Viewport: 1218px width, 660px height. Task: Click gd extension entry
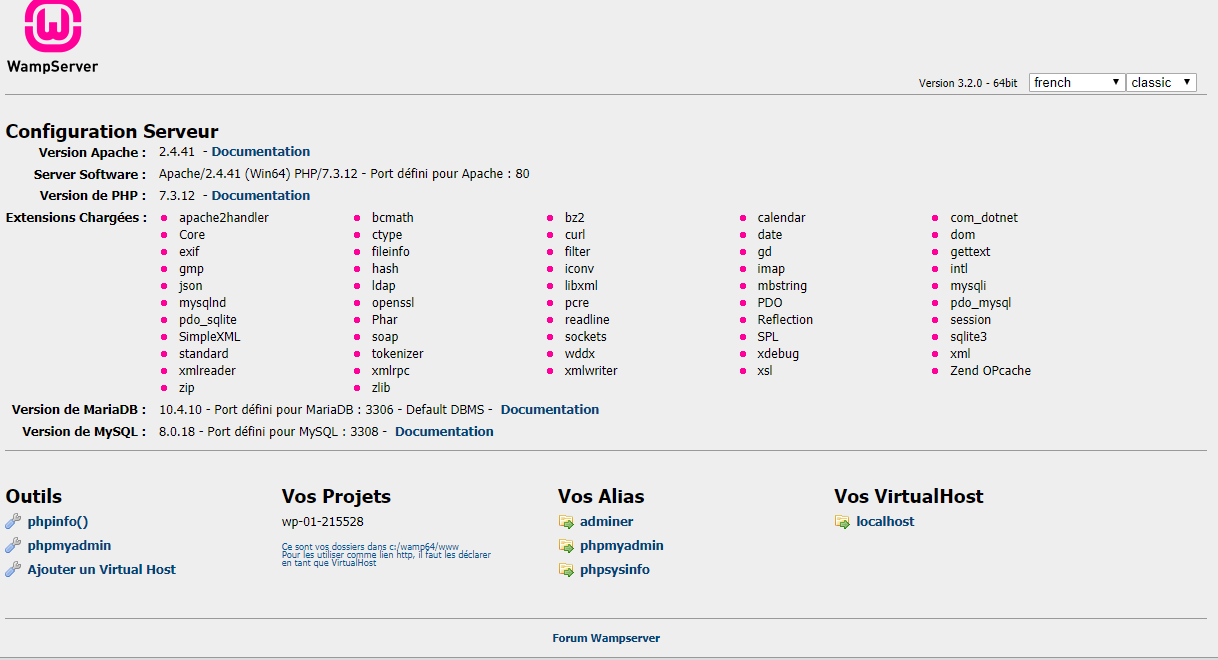(x=765, y=252)
